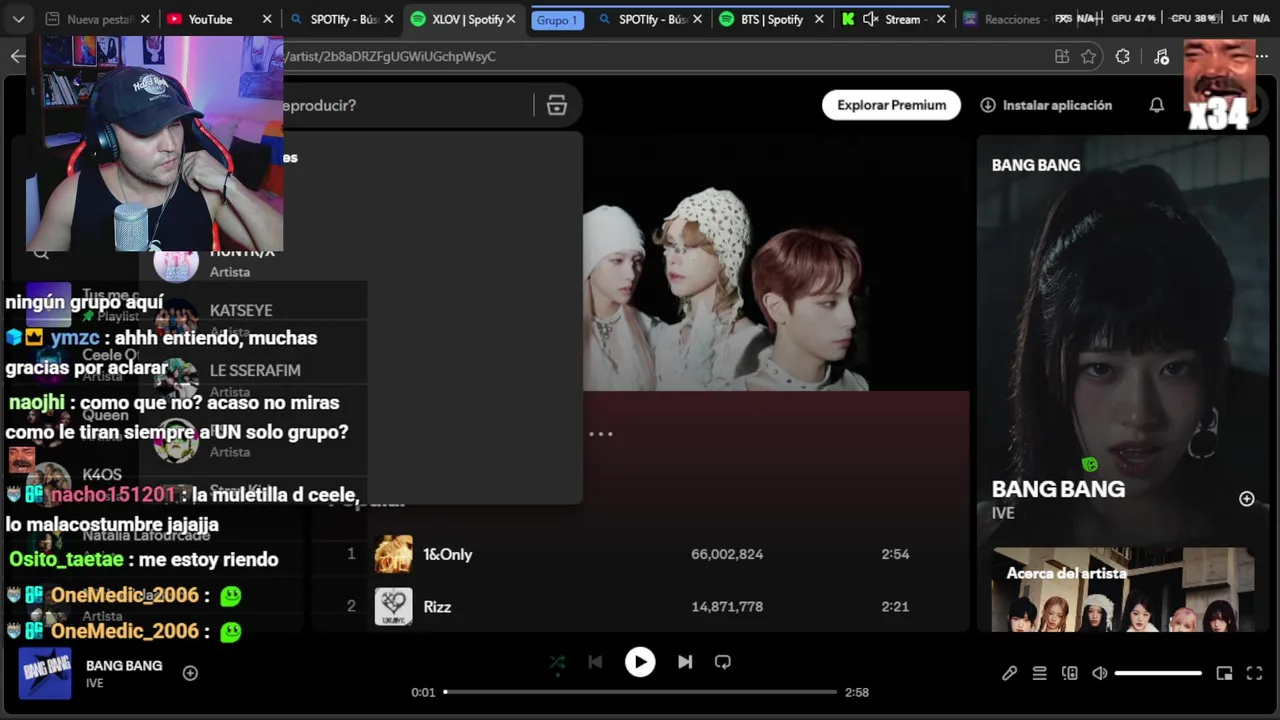Select LE SSERAFIM from search suggestions
The width and height of the screenshot is (1280, 720).
click(255, 371)
